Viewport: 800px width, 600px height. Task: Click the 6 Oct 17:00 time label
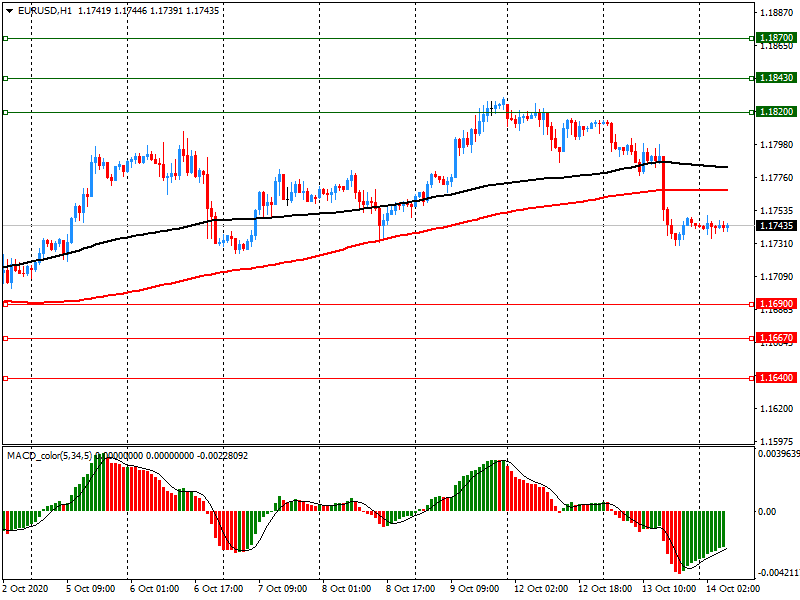click(x=218, y=589)
